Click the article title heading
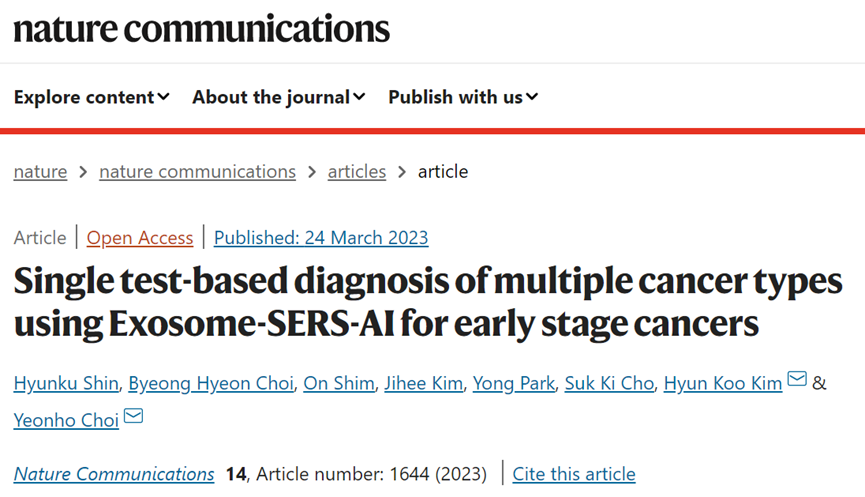The height and width of the screenshot is (497, 865). coord(428,302)
